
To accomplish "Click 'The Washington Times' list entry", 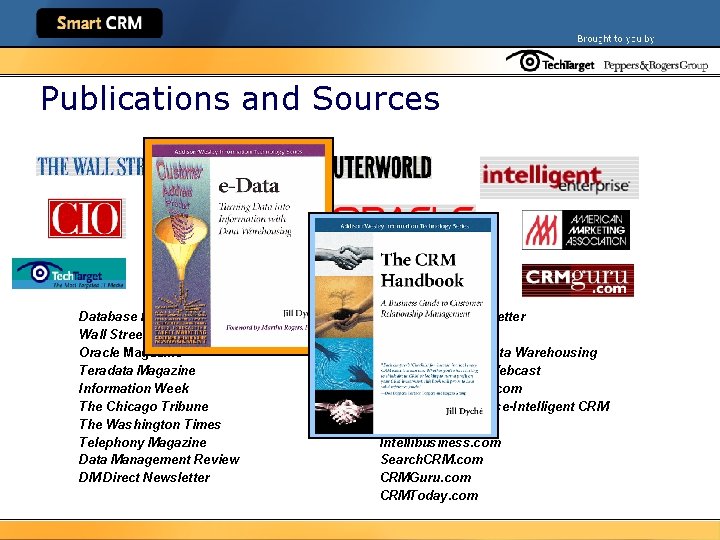I will coord(150,424).
